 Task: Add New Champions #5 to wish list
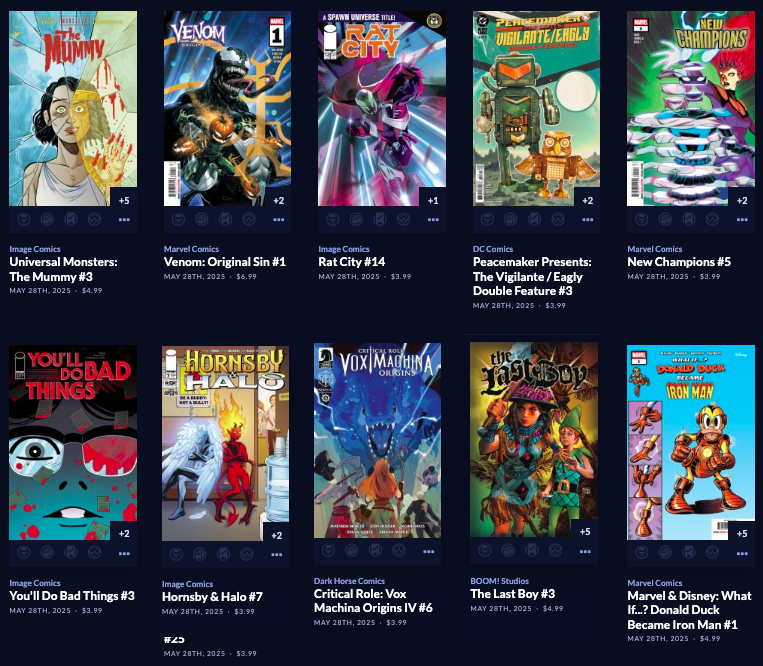pyautogui.click(x=712, y=219)
